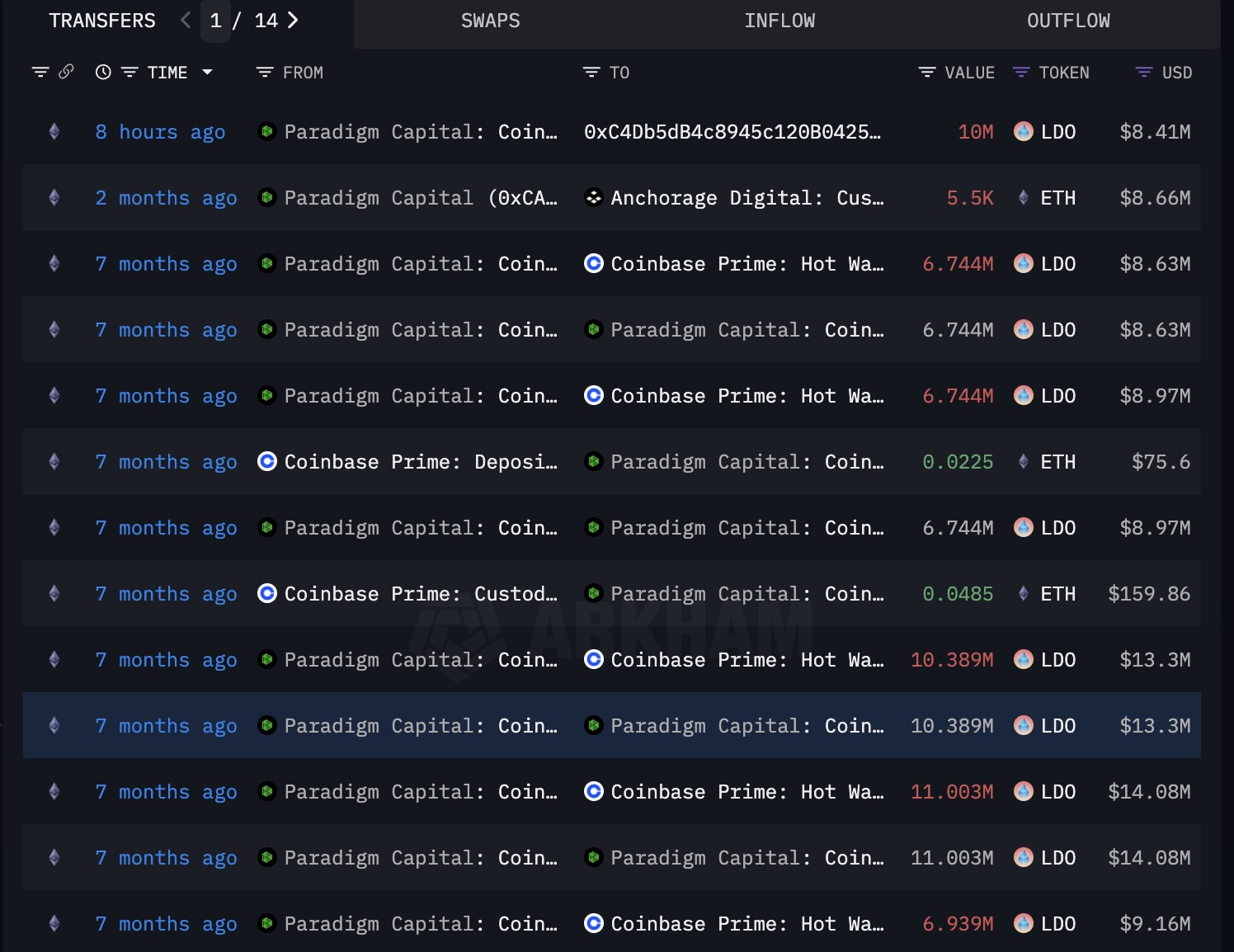Screen dimensions: 1234x952
Task: Select the 0.0225 ETH value
Action: pos(958,462)
